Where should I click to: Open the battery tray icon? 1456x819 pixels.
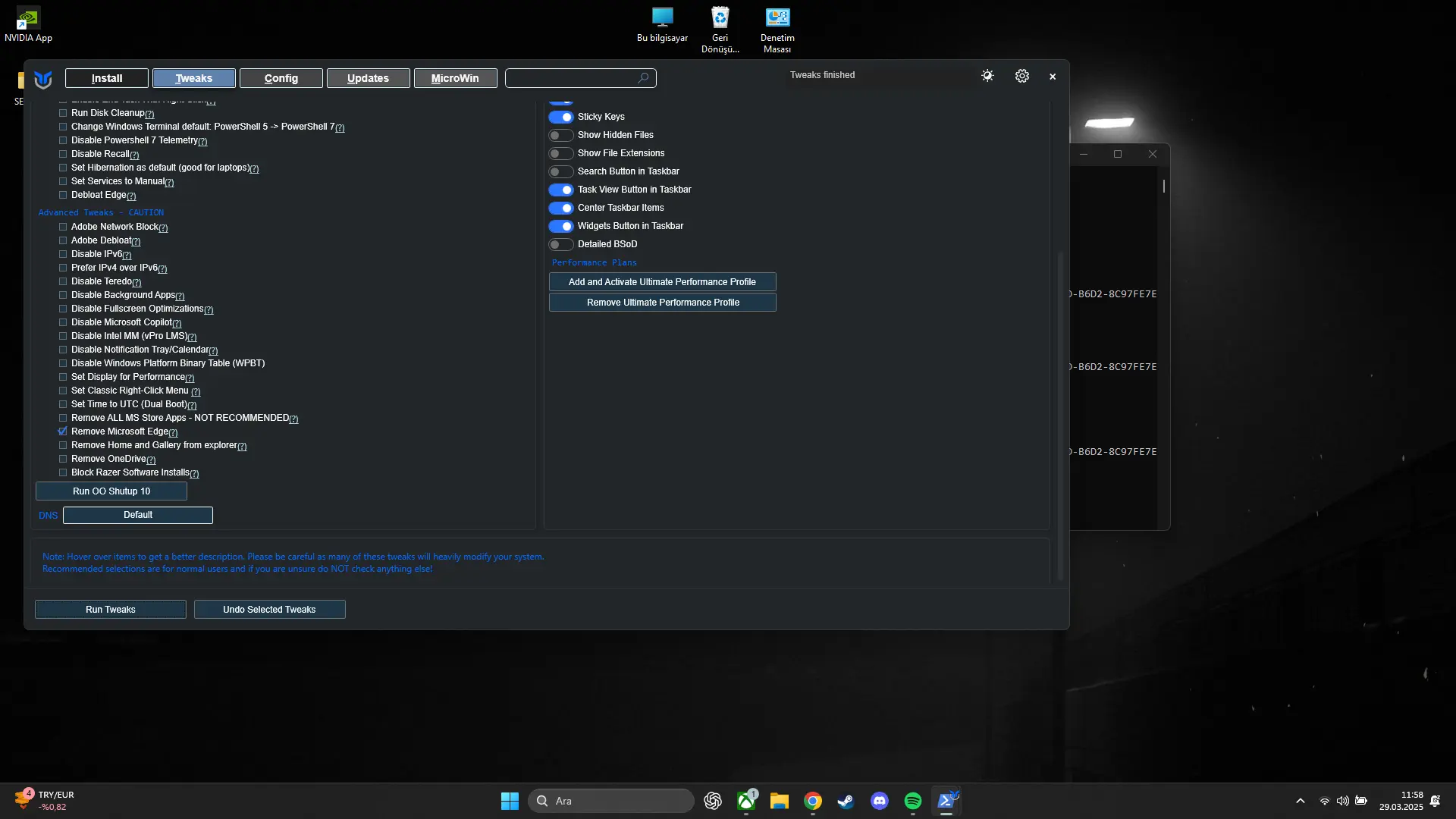pyautogui.click(x=1361, y=801)
